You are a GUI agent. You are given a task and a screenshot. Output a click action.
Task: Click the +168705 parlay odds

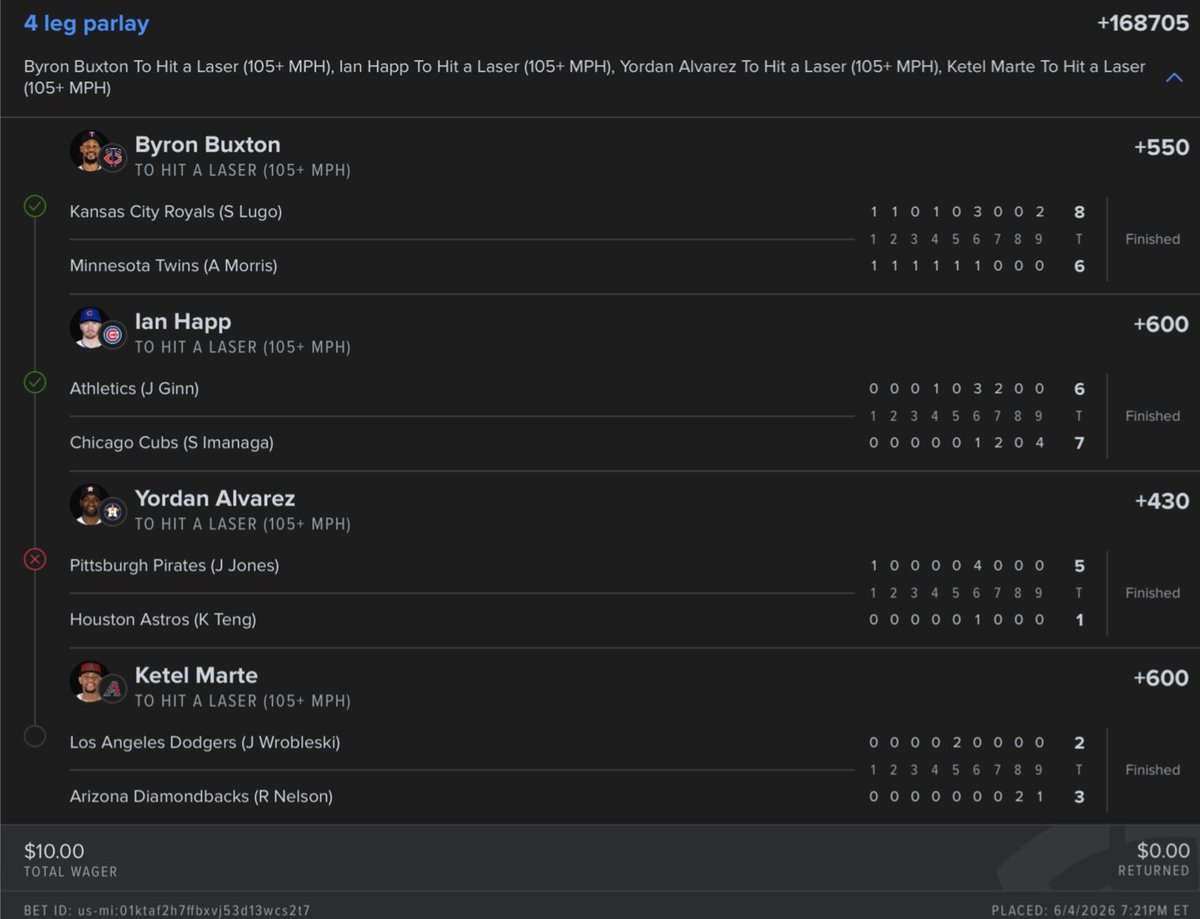coord(1143,23)
